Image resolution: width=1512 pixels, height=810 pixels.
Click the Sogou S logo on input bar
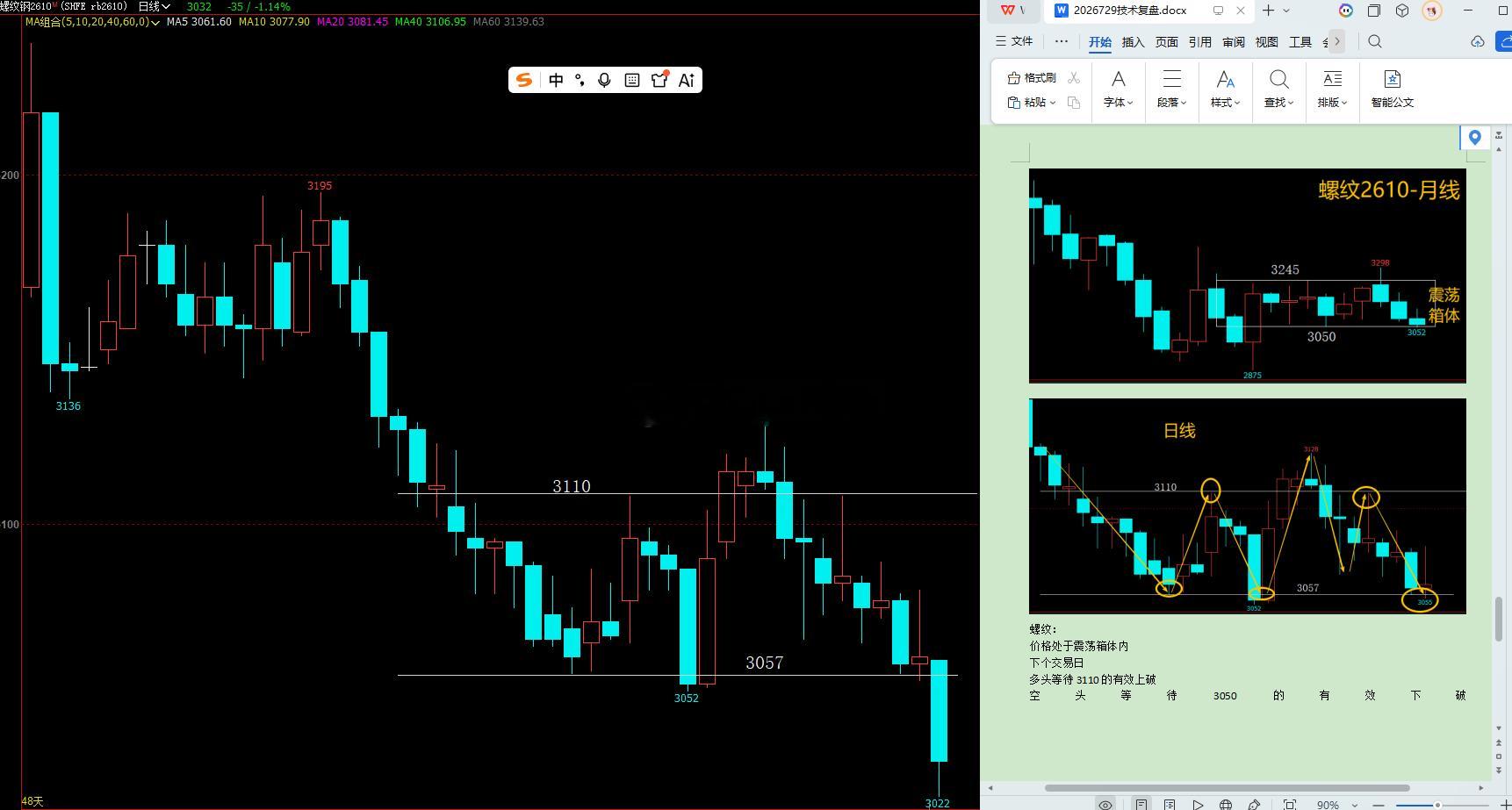click(x=523, y=80)
